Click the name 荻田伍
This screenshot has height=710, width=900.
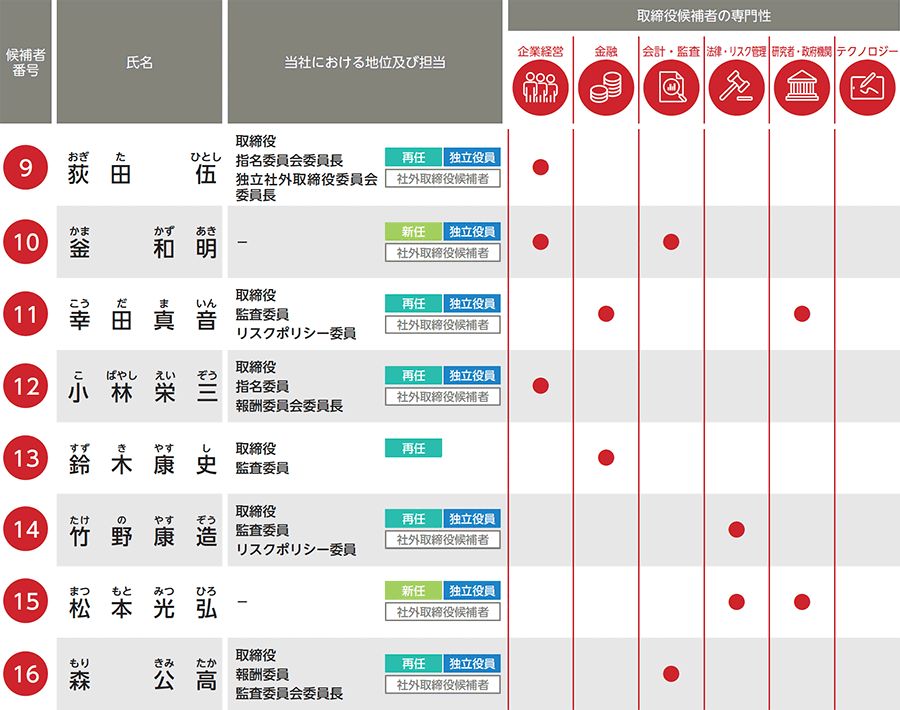tap(143, 174)
